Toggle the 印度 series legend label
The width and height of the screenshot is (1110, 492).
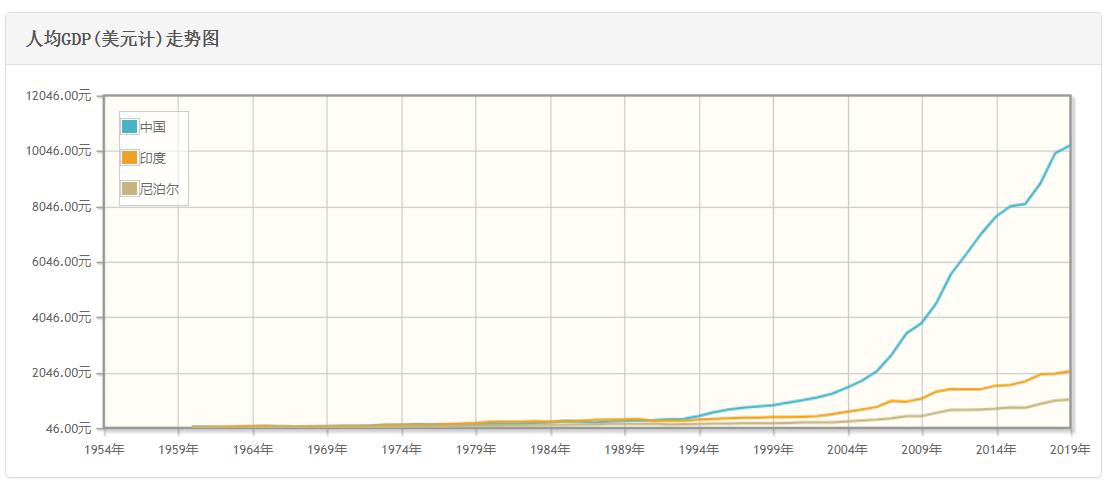pyautogui.click(x=152, y=158)
